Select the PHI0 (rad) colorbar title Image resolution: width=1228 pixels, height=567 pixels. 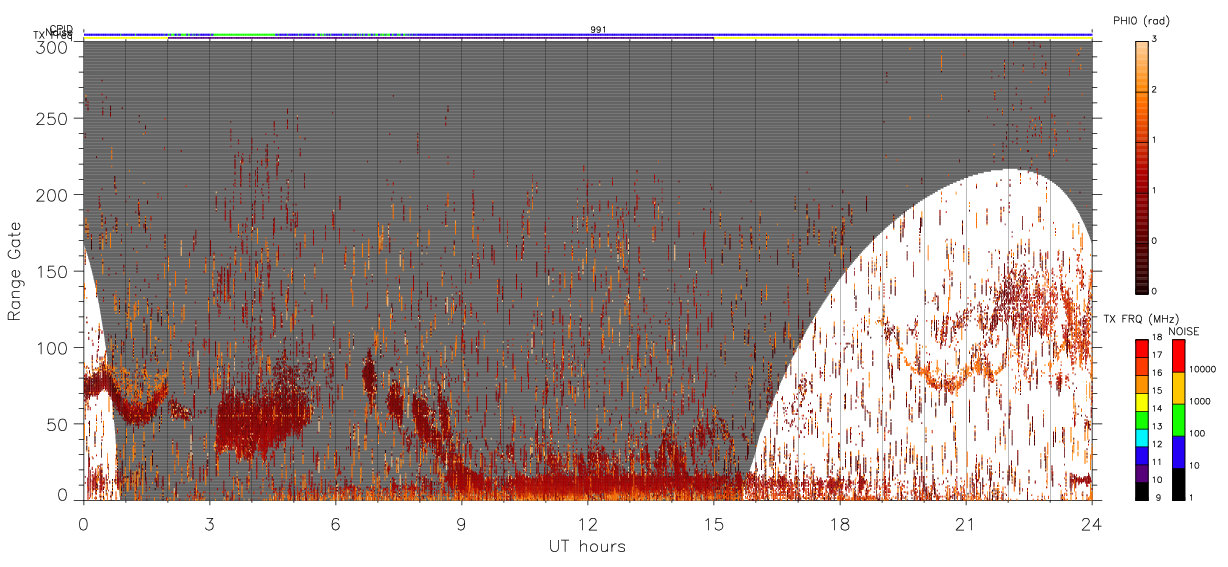click(1141, 20)
